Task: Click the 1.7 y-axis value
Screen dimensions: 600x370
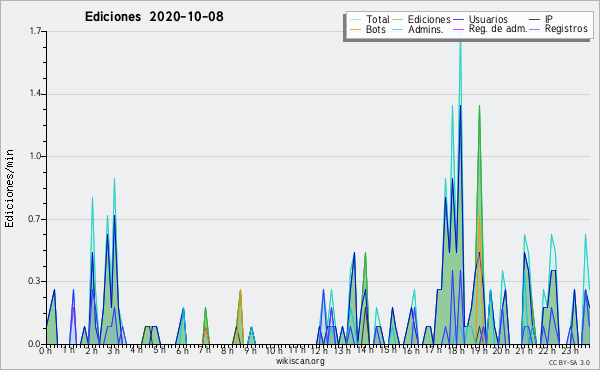Action: [35, 31]
